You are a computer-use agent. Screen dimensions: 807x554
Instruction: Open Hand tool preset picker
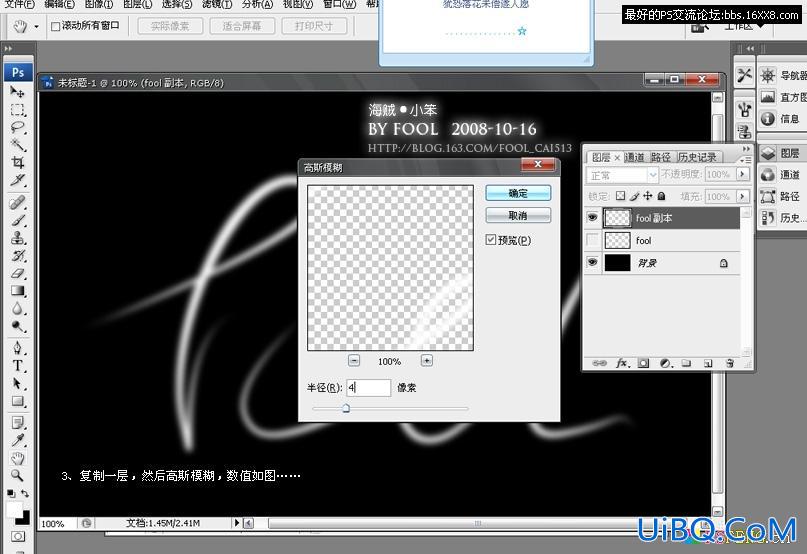click(x=36, y=26)
